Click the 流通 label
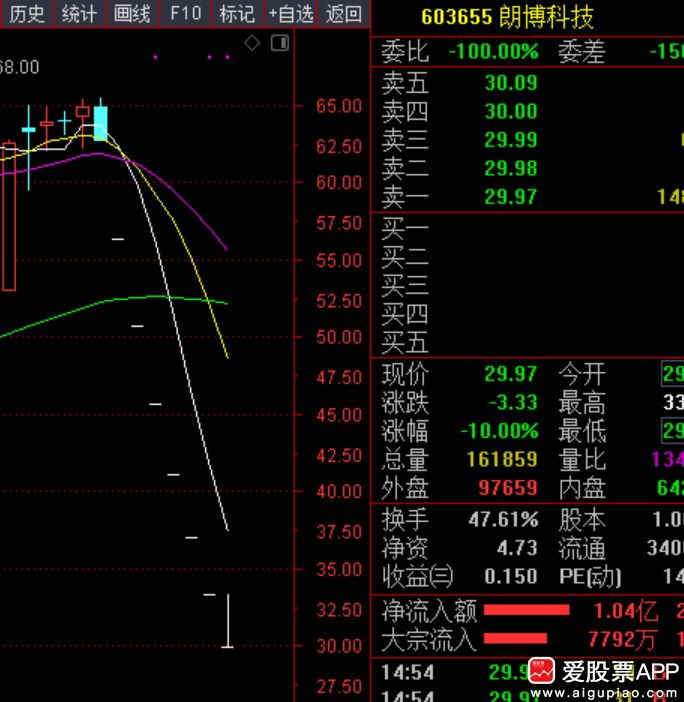This screenshot has width=684, height=702. pos(582,548)
